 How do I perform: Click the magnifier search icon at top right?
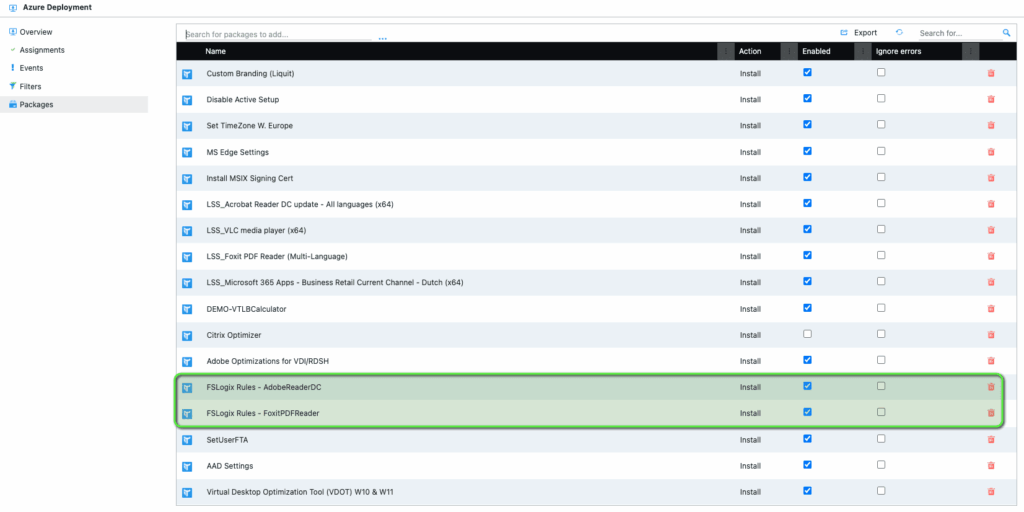tap(1005, 33)
